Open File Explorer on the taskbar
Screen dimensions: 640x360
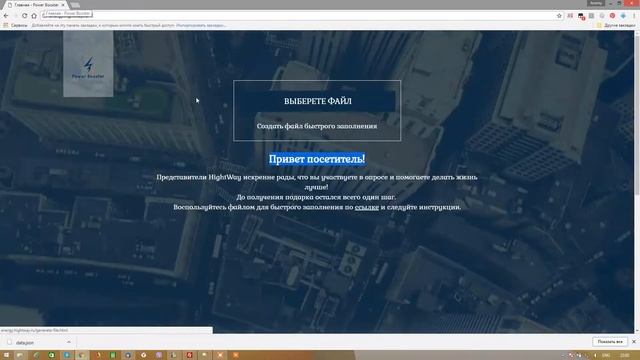point(20,355)
